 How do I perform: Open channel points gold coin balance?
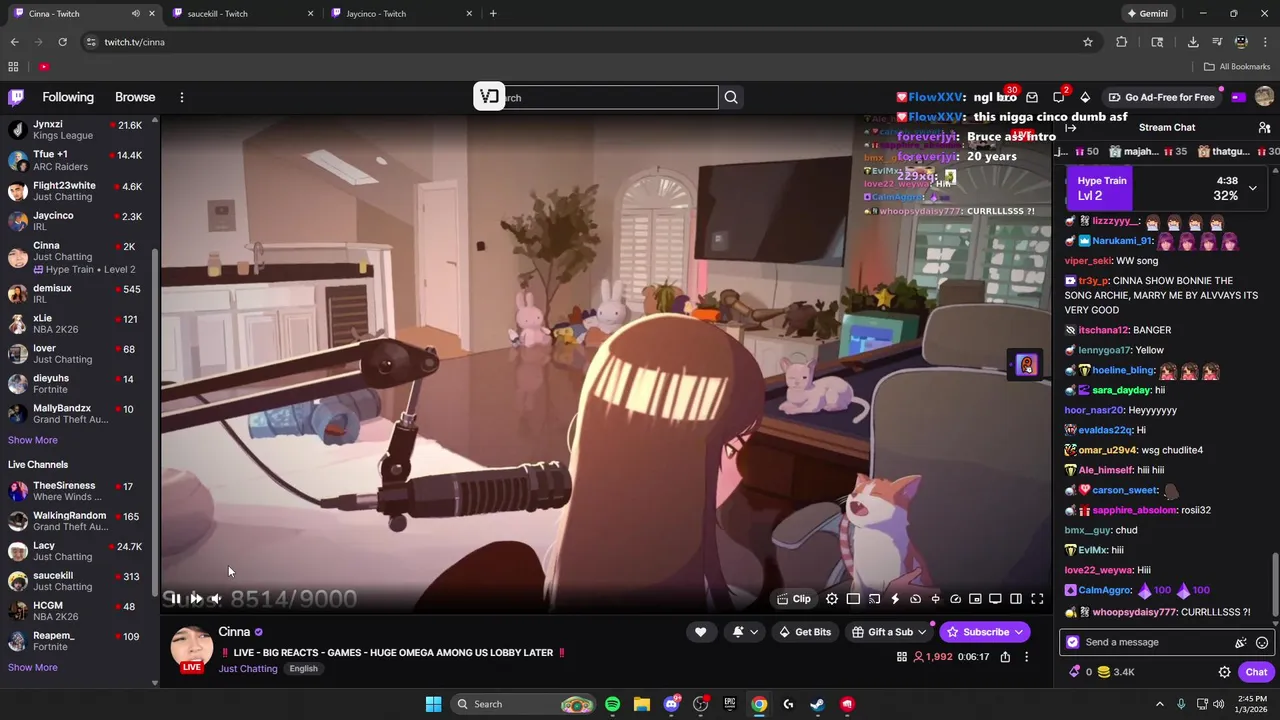pos(1117,672)
